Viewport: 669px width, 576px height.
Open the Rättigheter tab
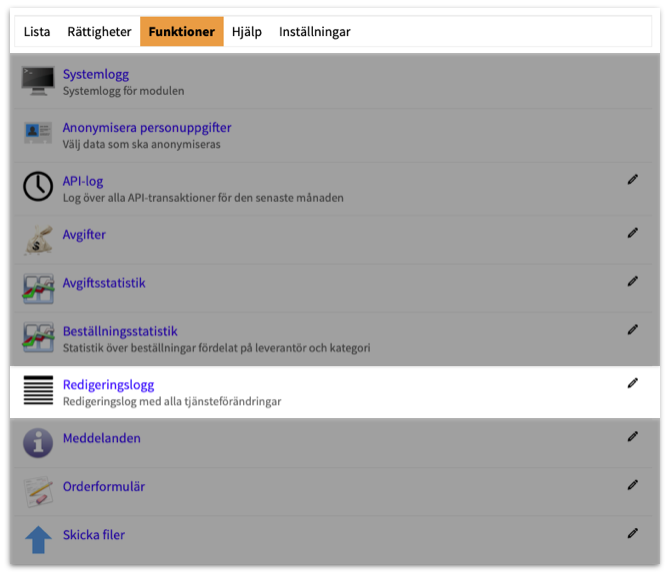click(99, 32)
